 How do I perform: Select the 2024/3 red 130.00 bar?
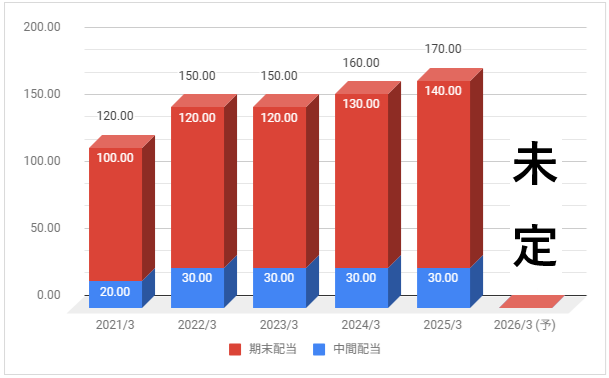click(x=362, y=181)
